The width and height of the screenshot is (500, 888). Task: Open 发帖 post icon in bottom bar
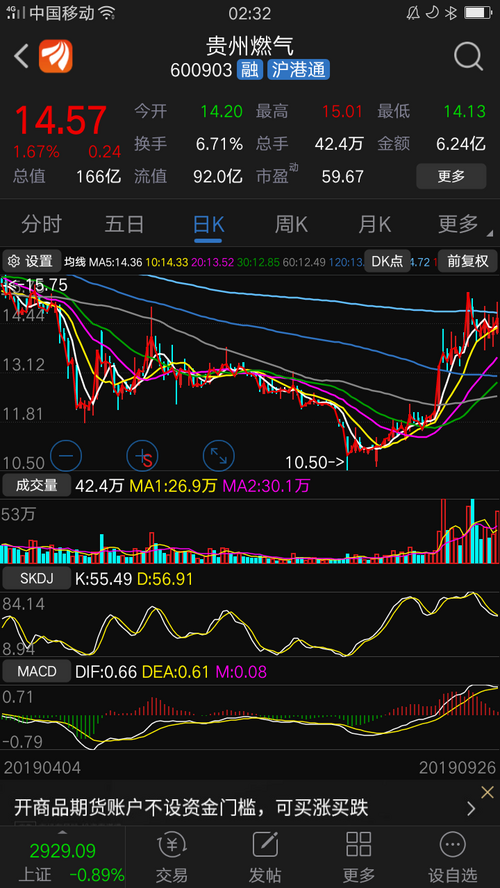[x=264, y=857]
